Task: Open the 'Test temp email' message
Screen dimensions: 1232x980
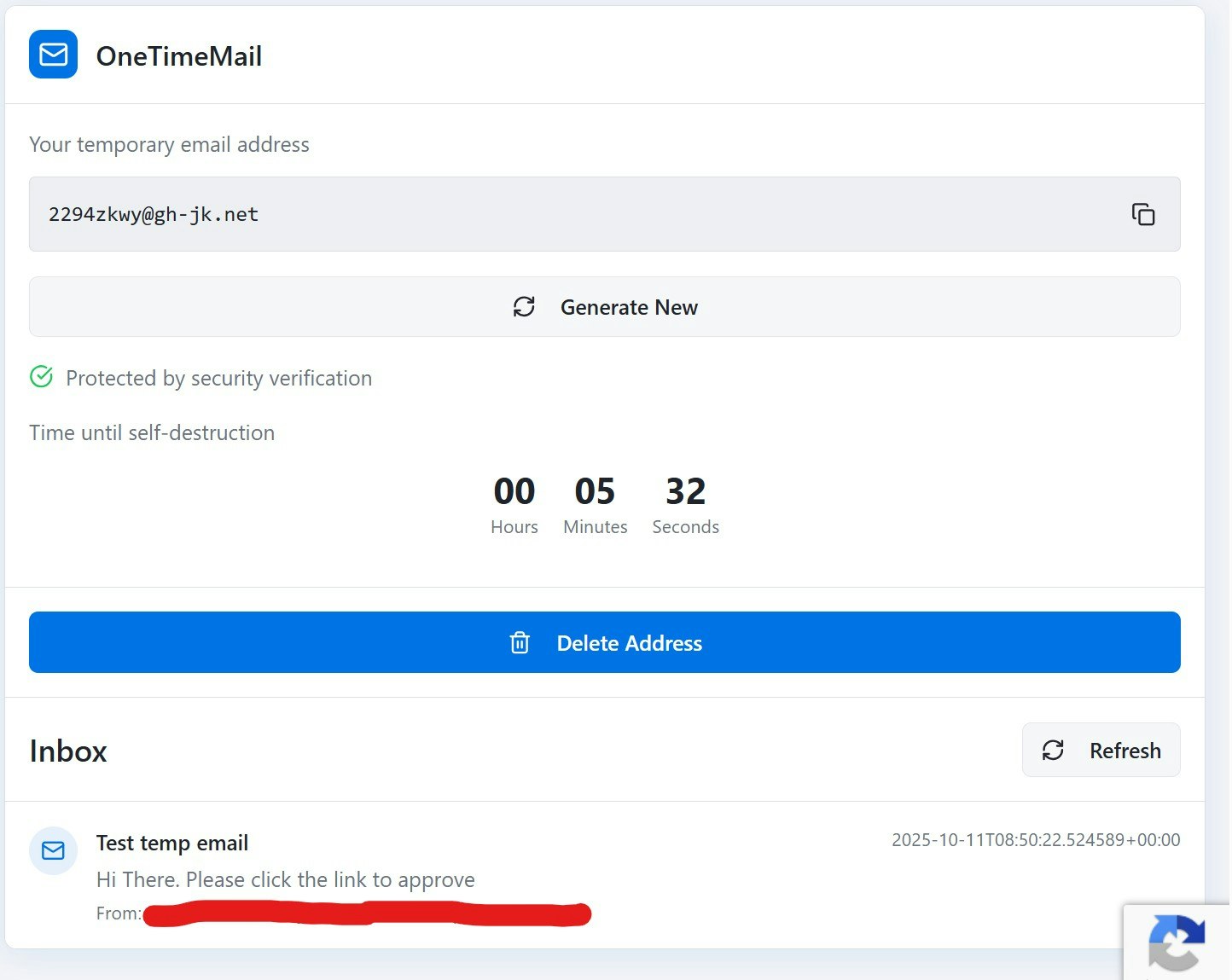Action: pyautogui.click(x=605, y=875)
